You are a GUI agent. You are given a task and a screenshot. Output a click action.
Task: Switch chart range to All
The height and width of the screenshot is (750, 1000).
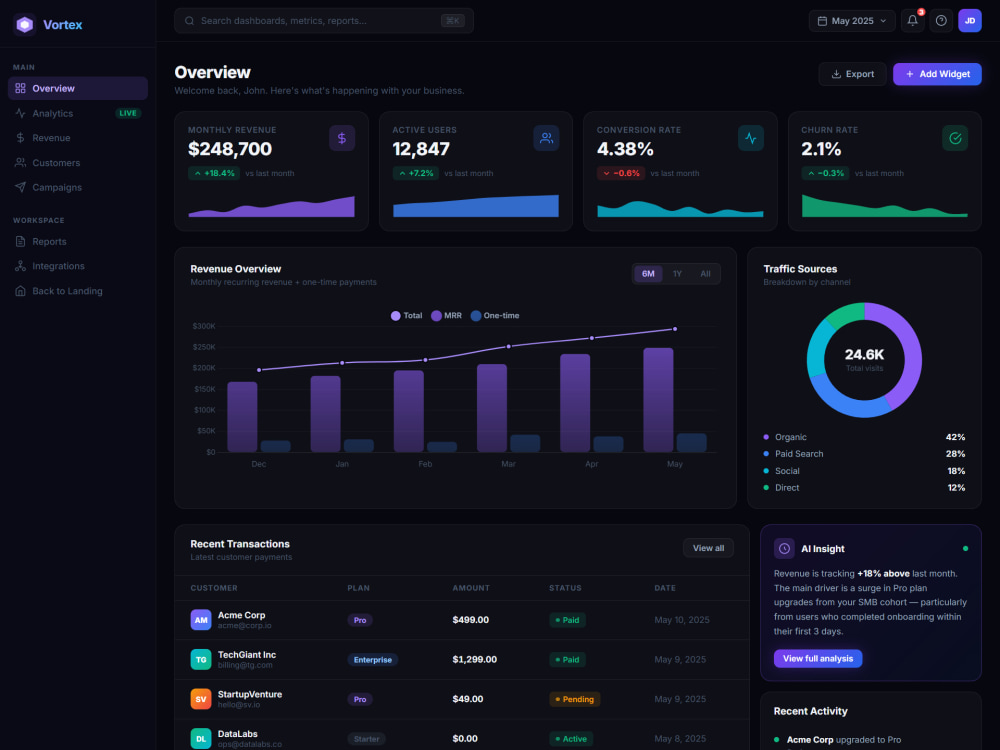coord(705,274)
